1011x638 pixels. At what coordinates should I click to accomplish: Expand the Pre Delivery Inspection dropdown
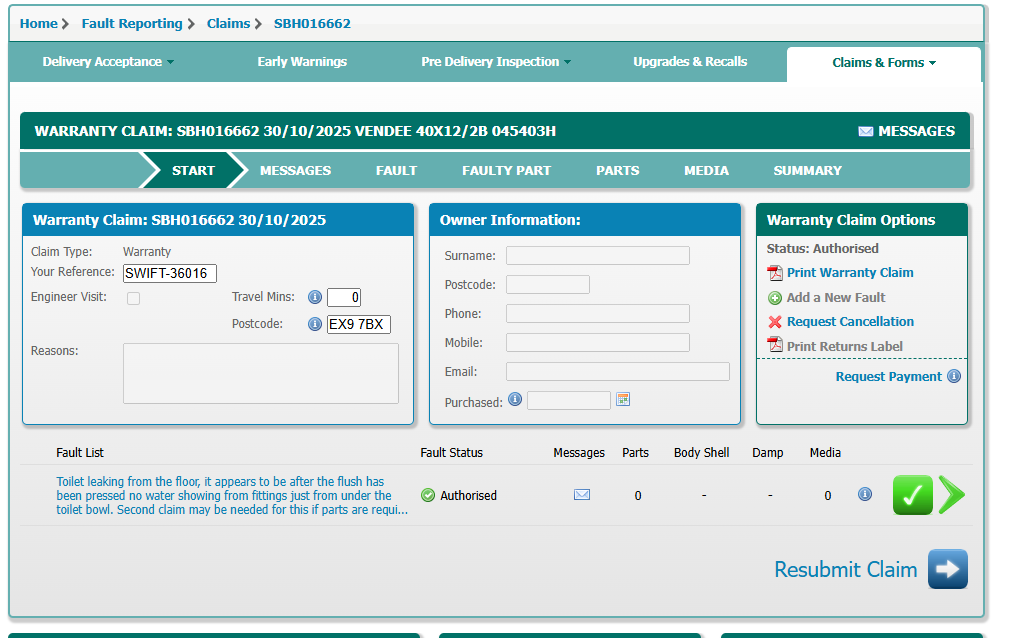[x=496, y=62]
